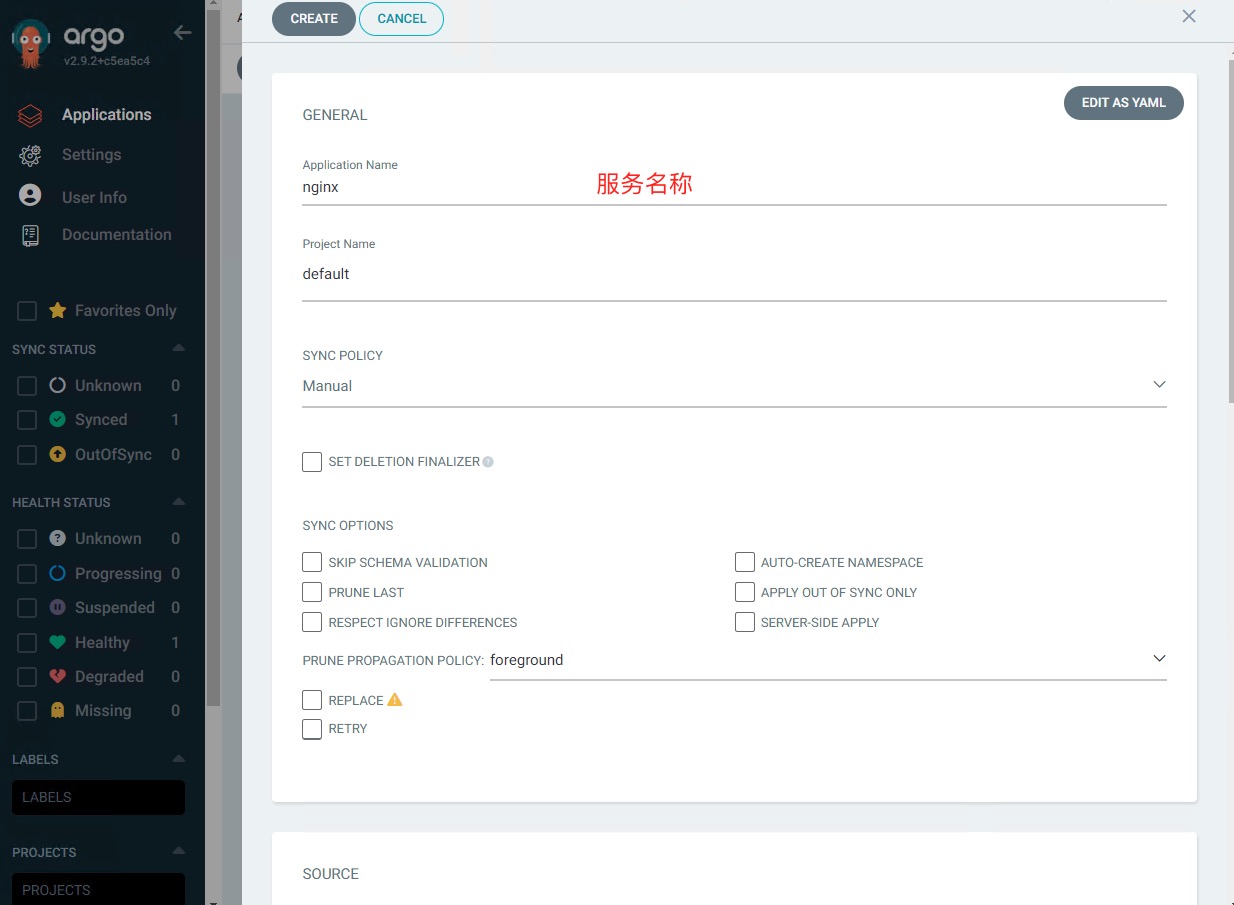Screen dimensions: 1234x905
Task: Enable the Auto-Create Namespace checkbox
Action: tap(744, 562)
